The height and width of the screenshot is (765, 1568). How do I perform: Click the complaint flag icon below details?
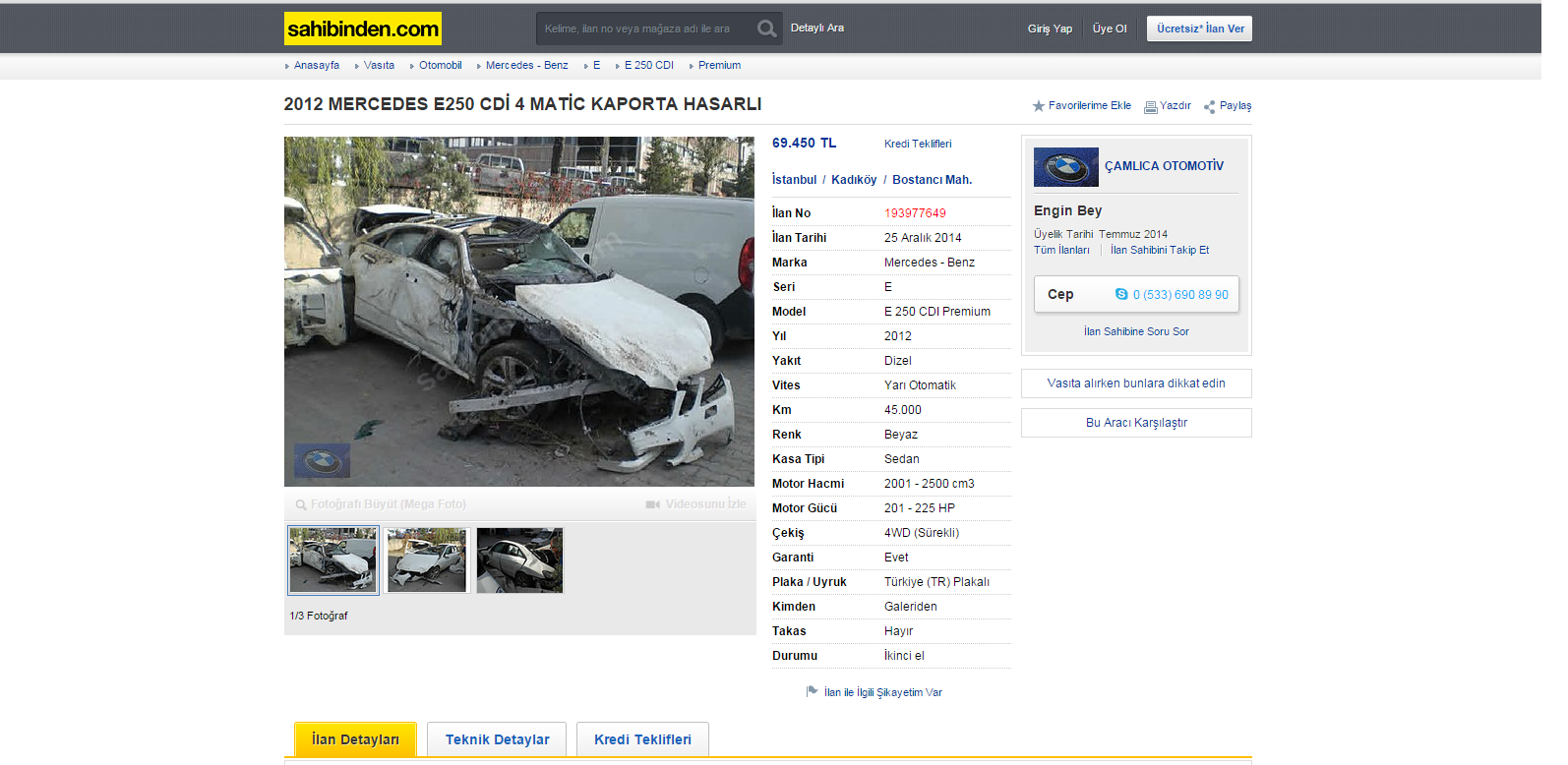tap(813, 691)
